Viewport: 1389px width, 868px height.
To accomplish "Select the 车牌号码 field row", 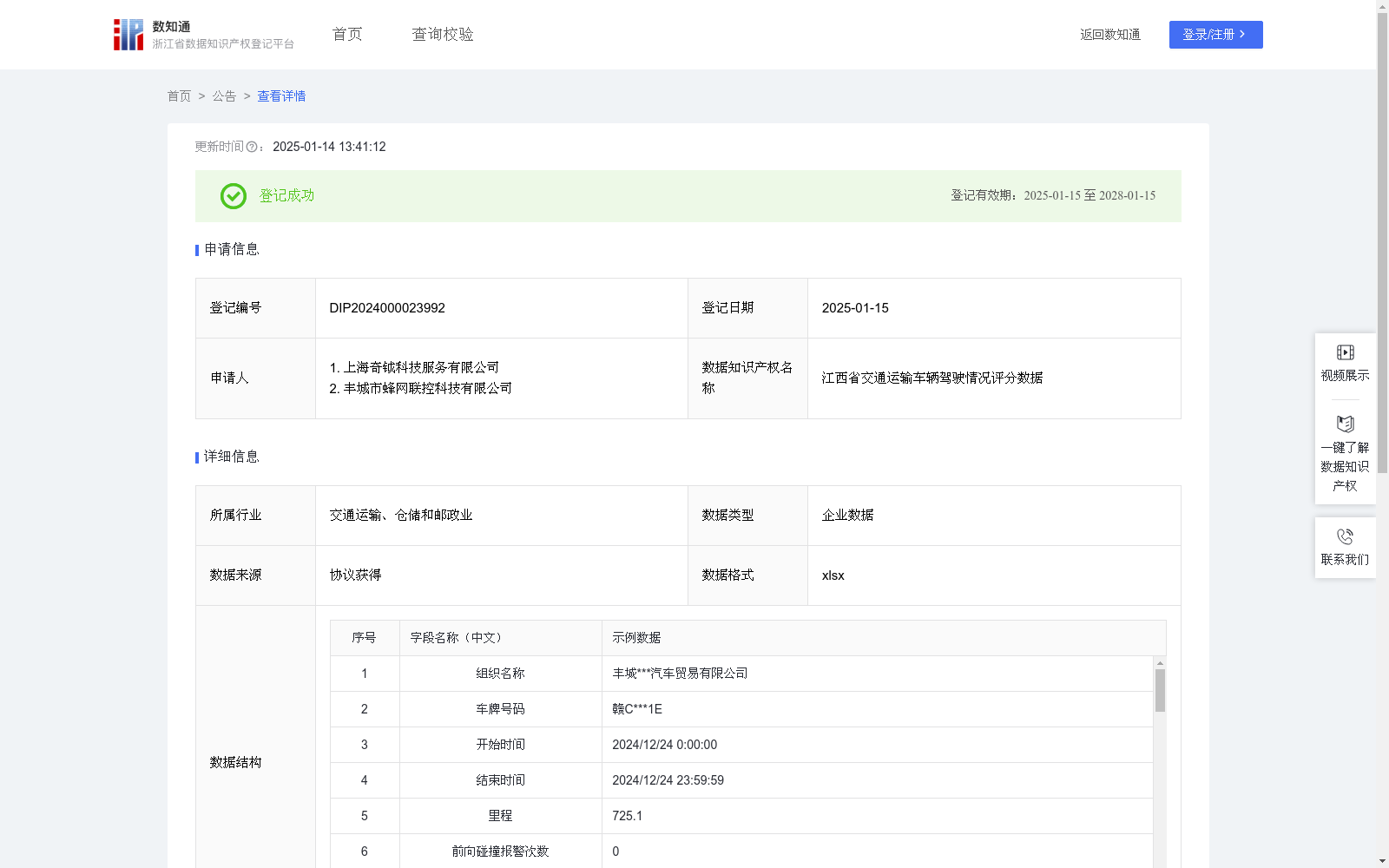I will tap(741, 709).
